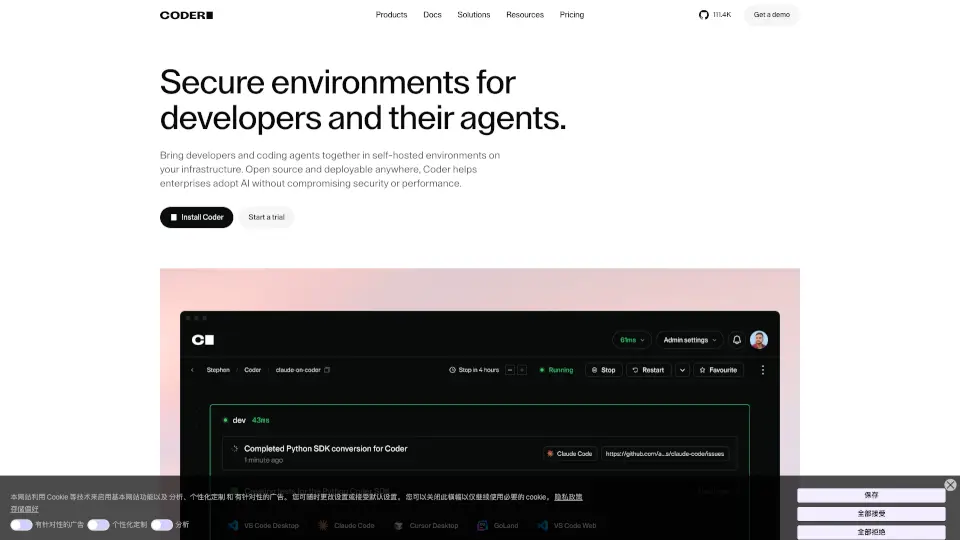Open the user avatar in the dashboard
The height and width of the screenshot is (540, 960).
[759, 340]
